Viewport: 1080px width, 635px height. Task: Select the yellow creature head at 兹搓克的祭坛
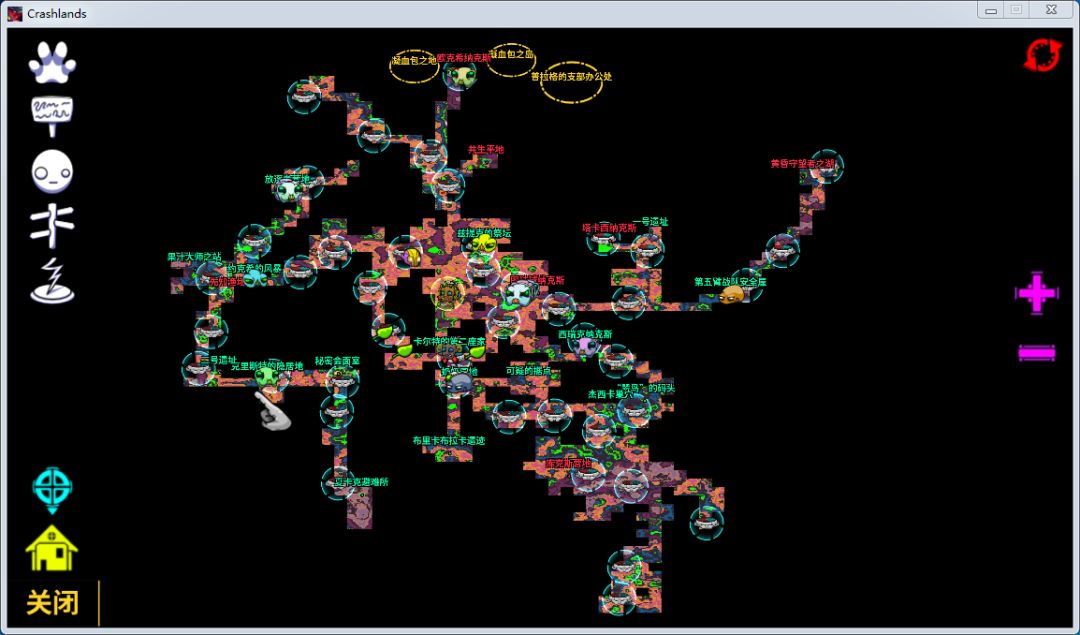click(484, 243)
